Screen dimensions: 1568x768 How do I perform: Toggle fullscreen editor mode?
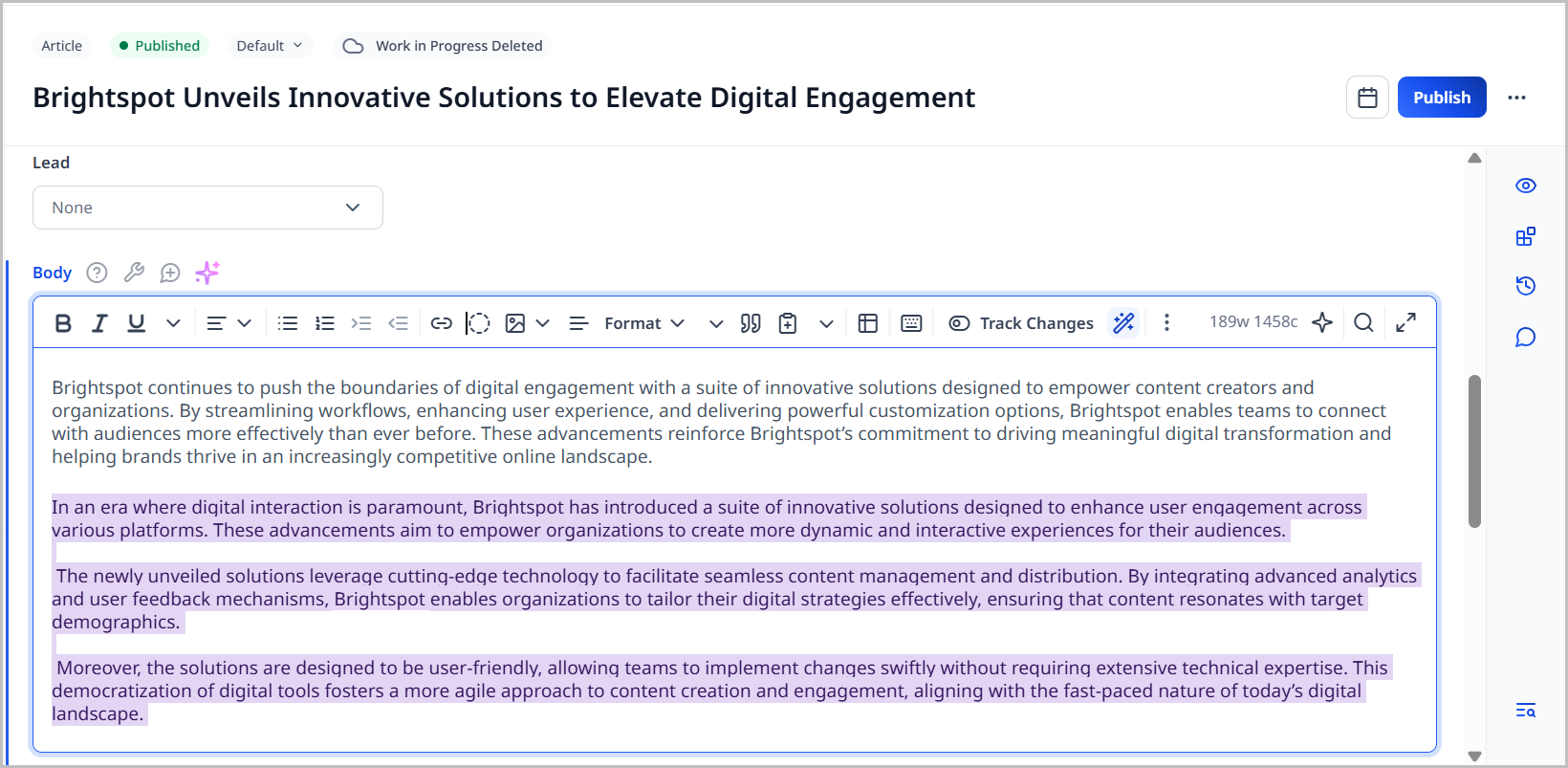[x=1405, y=323]
